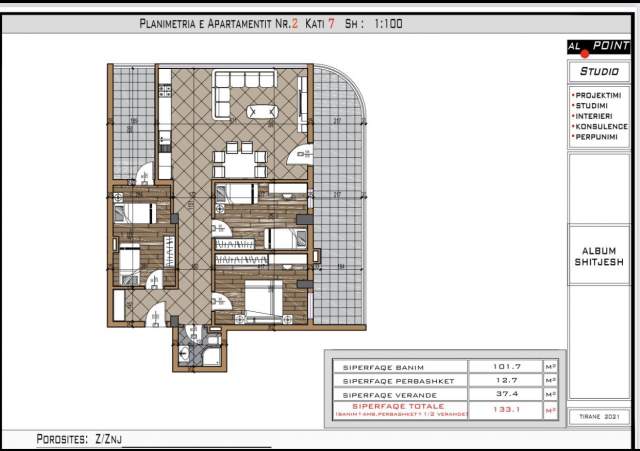Select the "Studimi" list entry
Image resolution: width=640 pixels, height=451 pixels.
click(590, 106)
